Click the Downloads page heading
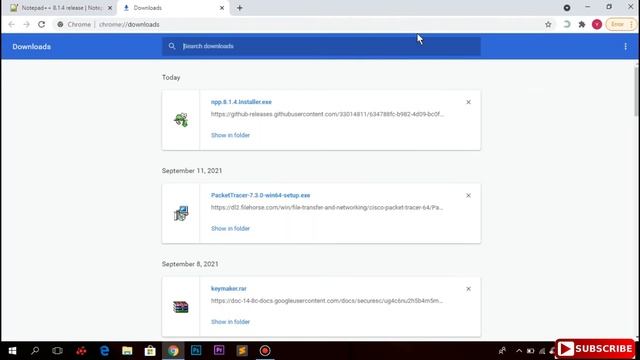This screenshot has width=640, height=360. tap(31, 47)
